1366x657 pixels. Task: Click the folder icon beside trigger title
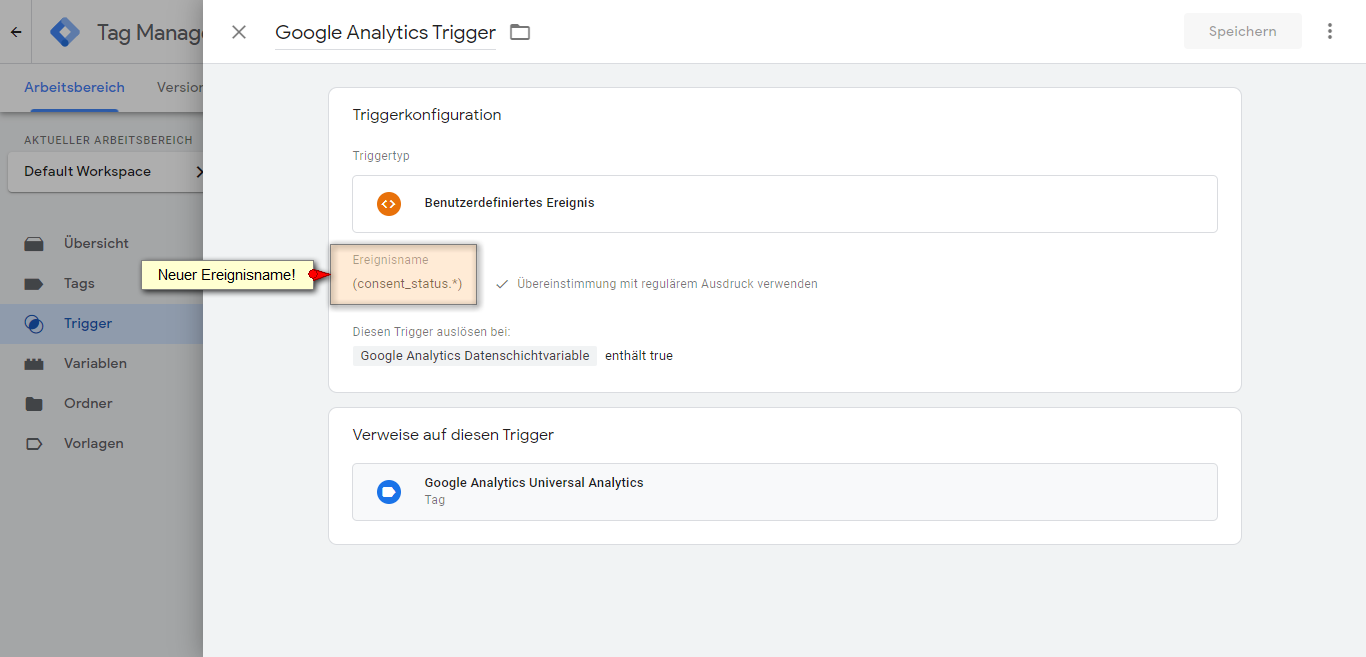pos(520,32)
